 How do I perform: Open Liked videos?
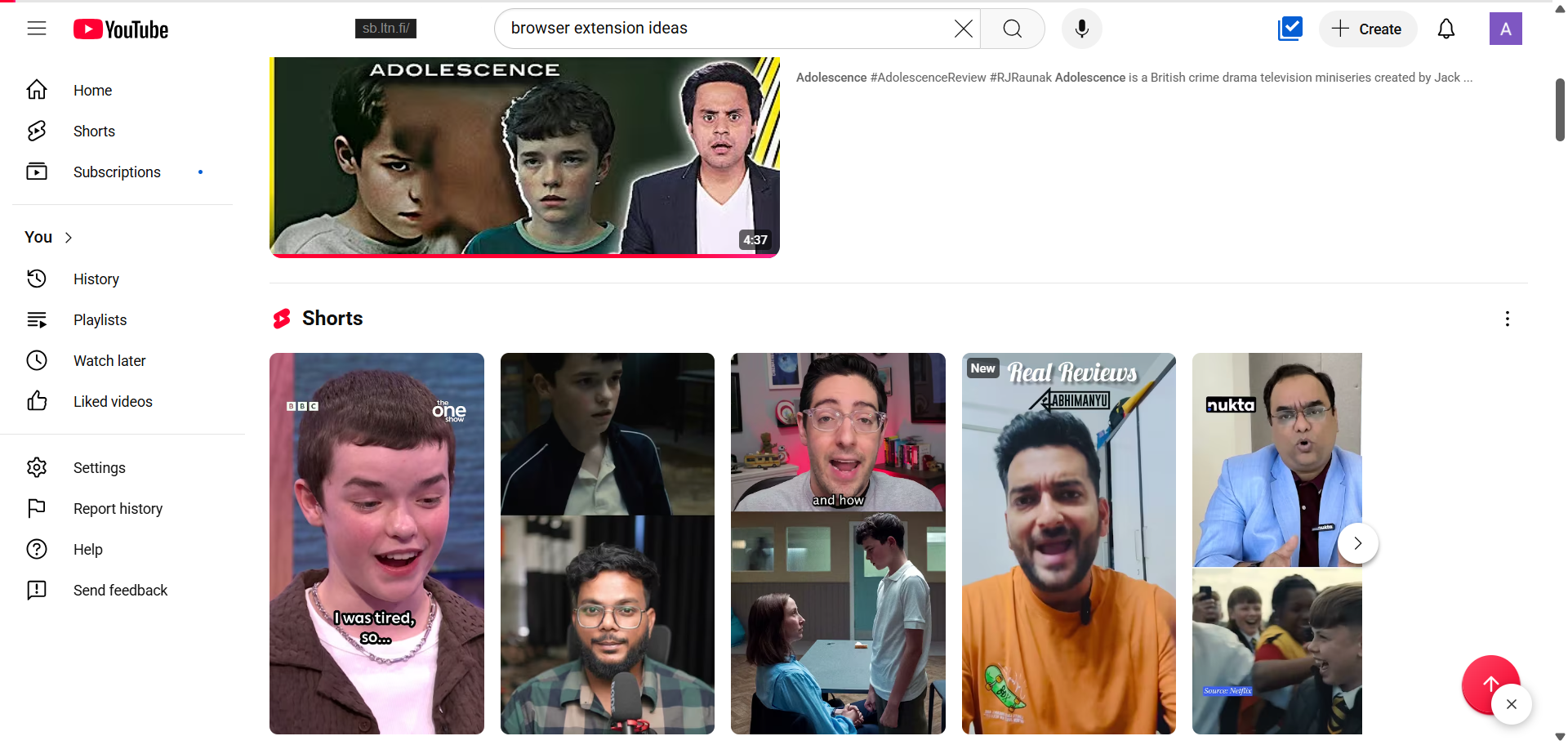[122, 401]
